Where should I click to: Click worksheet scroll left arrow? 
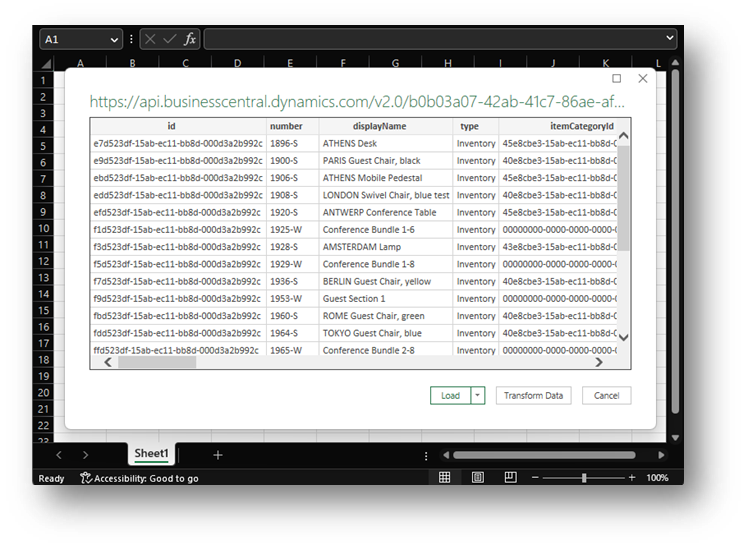[x=446, y=455]
